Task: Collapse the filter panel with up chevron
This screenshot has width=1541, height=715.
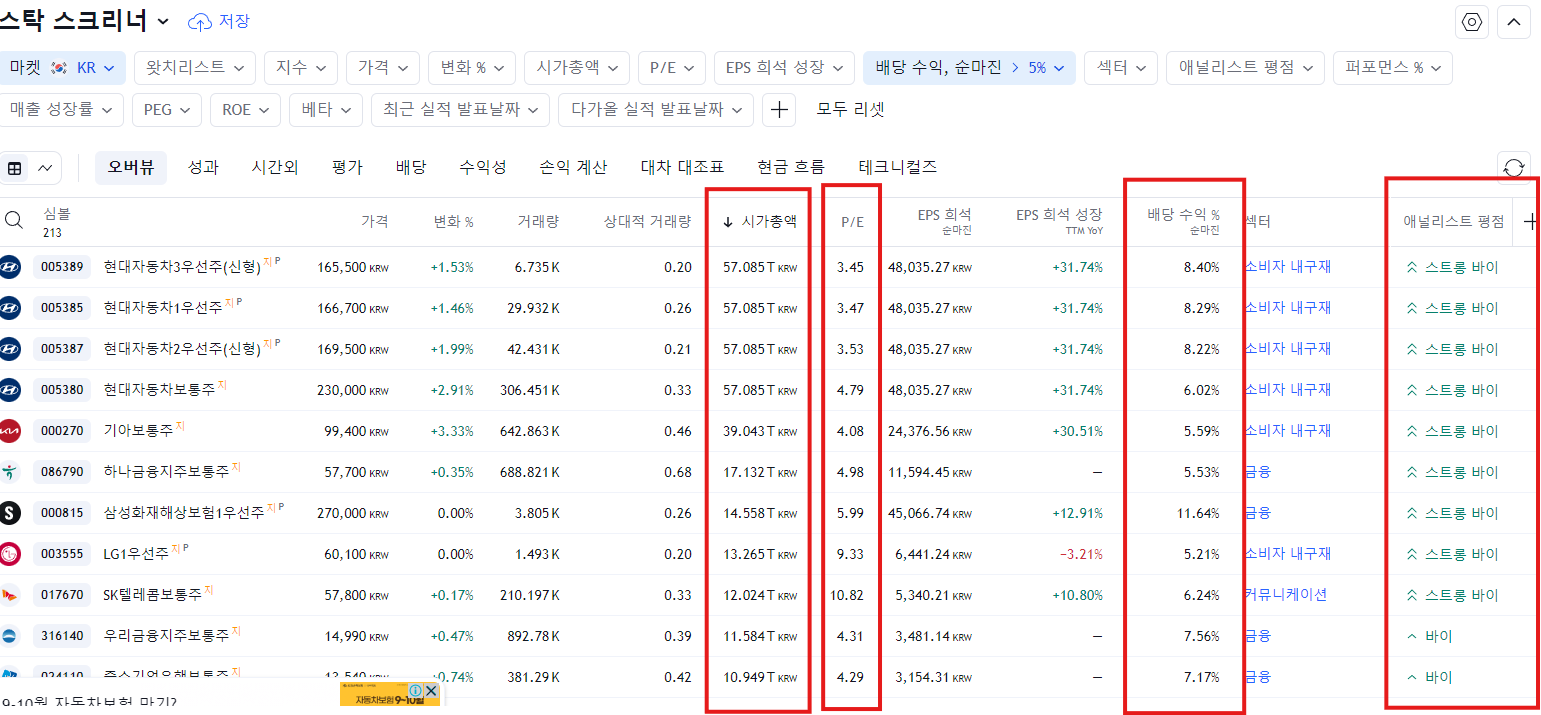Action: [x=1514, y=22]
